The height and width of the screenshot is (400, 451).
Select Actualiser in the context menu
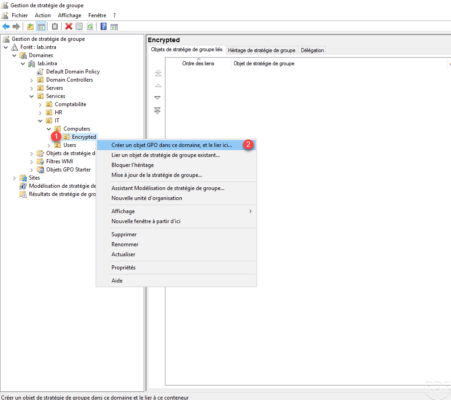tap(176, 254)
